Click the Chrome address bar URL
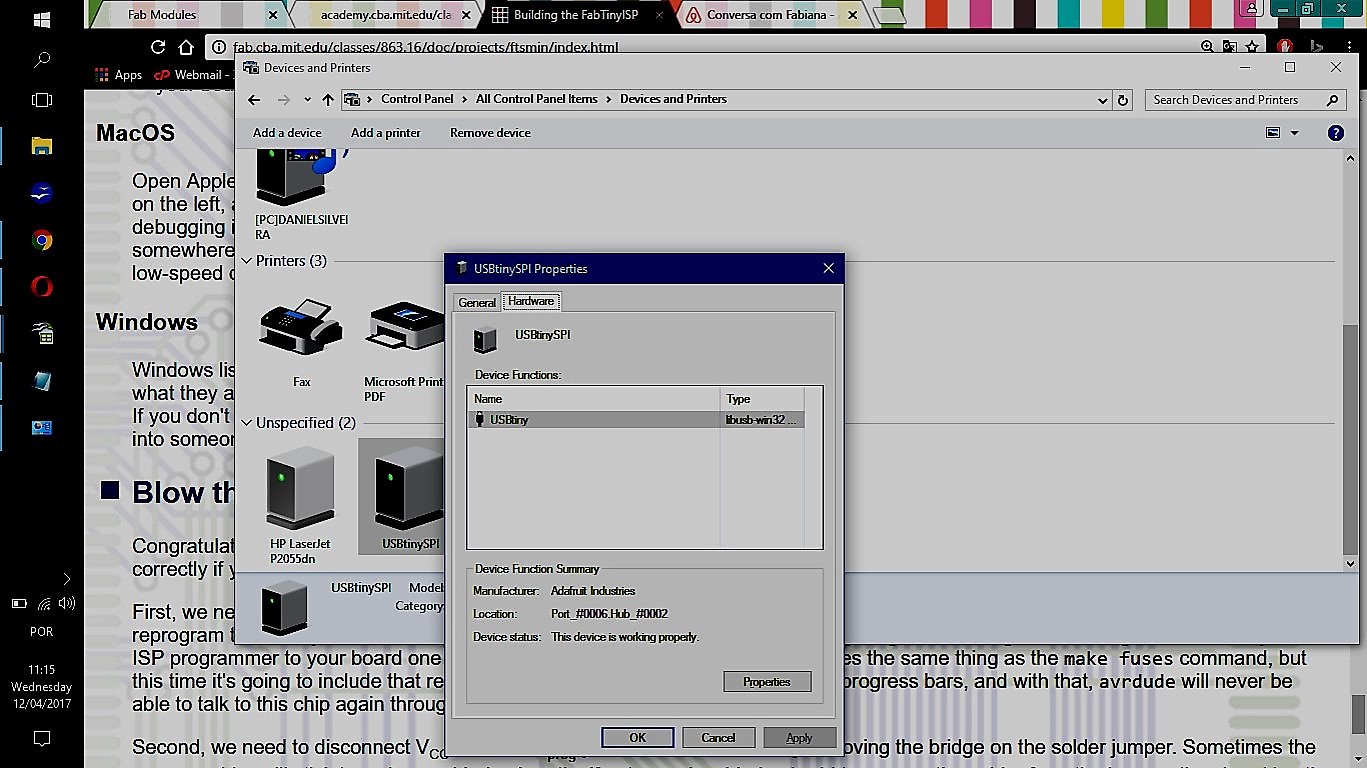The image size is (1367, 768). [426, 47]
